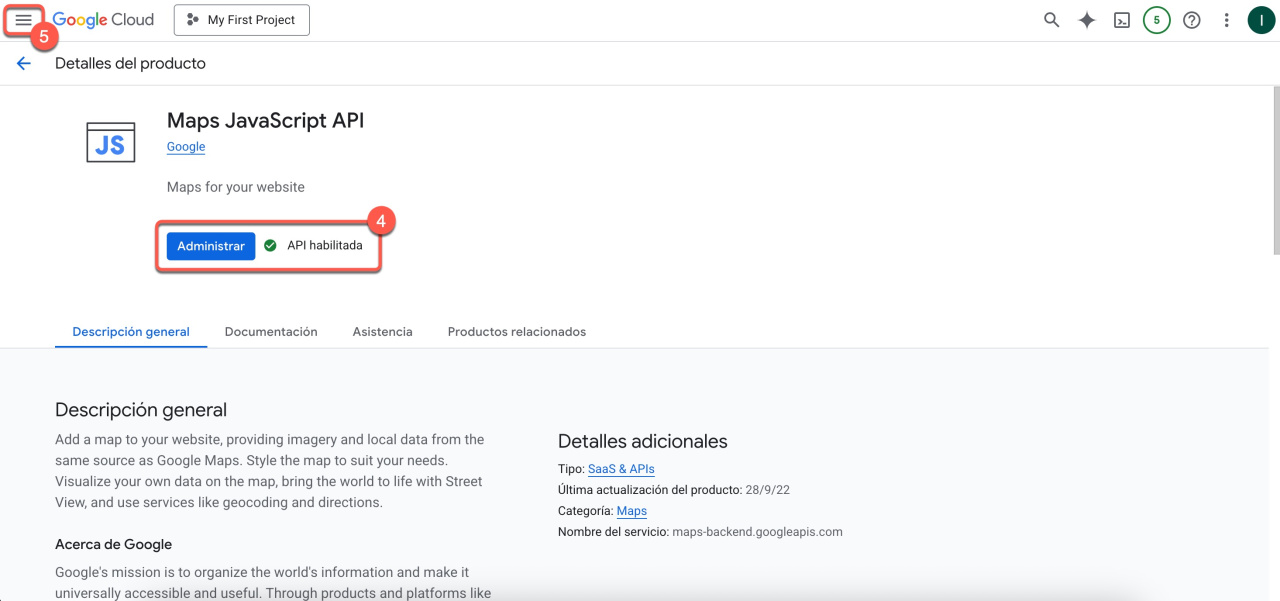Viewport: 1280px width, 601px height.
Task: Open the search magnifier icon
Action: pos(1051,20)
